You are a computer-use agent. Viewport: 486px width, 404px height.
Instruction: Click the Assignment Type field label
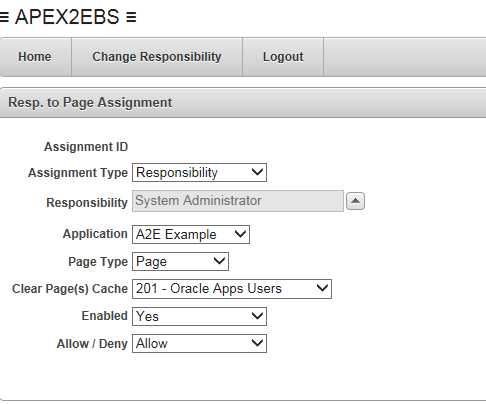[78, 173]
